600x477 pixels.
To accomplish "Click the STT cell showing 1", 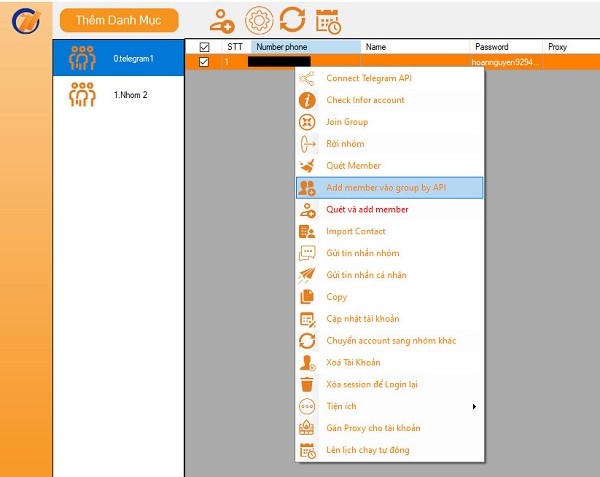I will coord(236,62).
